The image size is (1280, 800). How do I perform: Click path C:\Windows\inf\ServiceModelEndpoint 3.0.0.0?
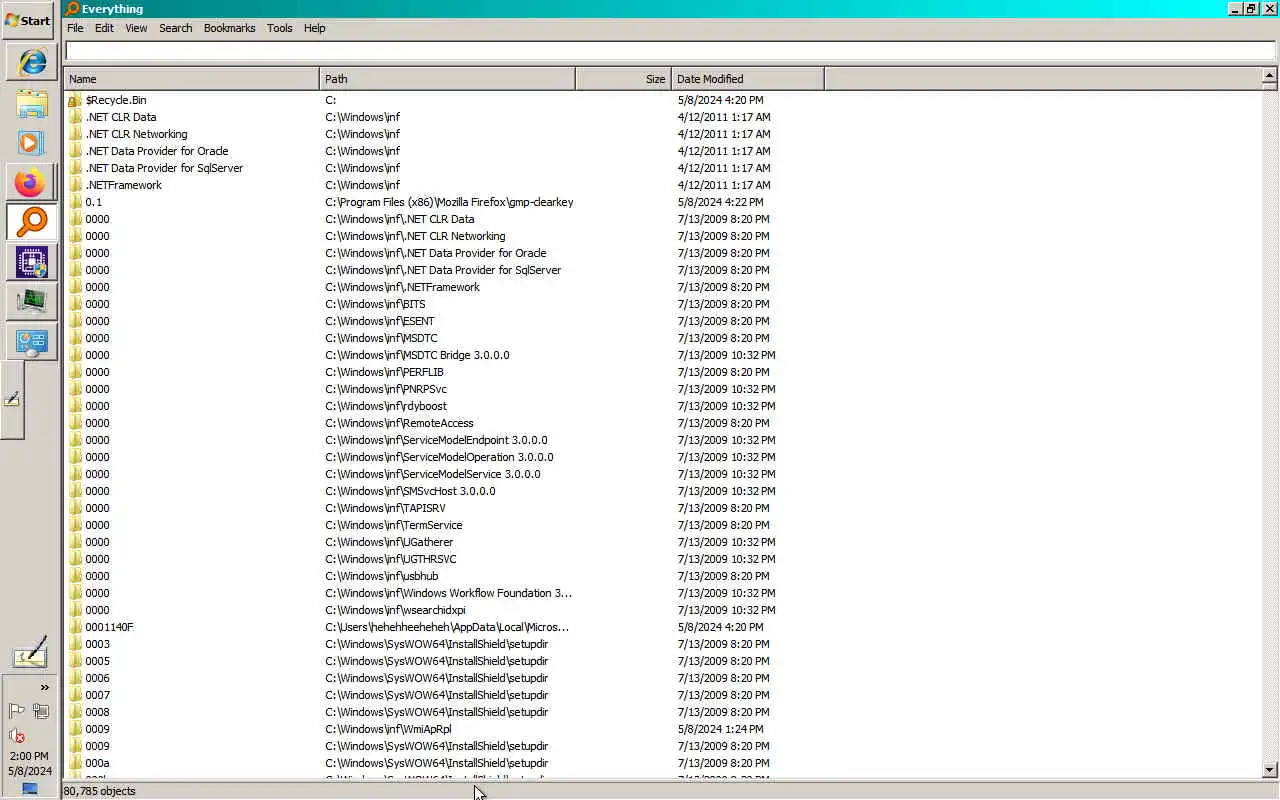click(x=436, y=440)
